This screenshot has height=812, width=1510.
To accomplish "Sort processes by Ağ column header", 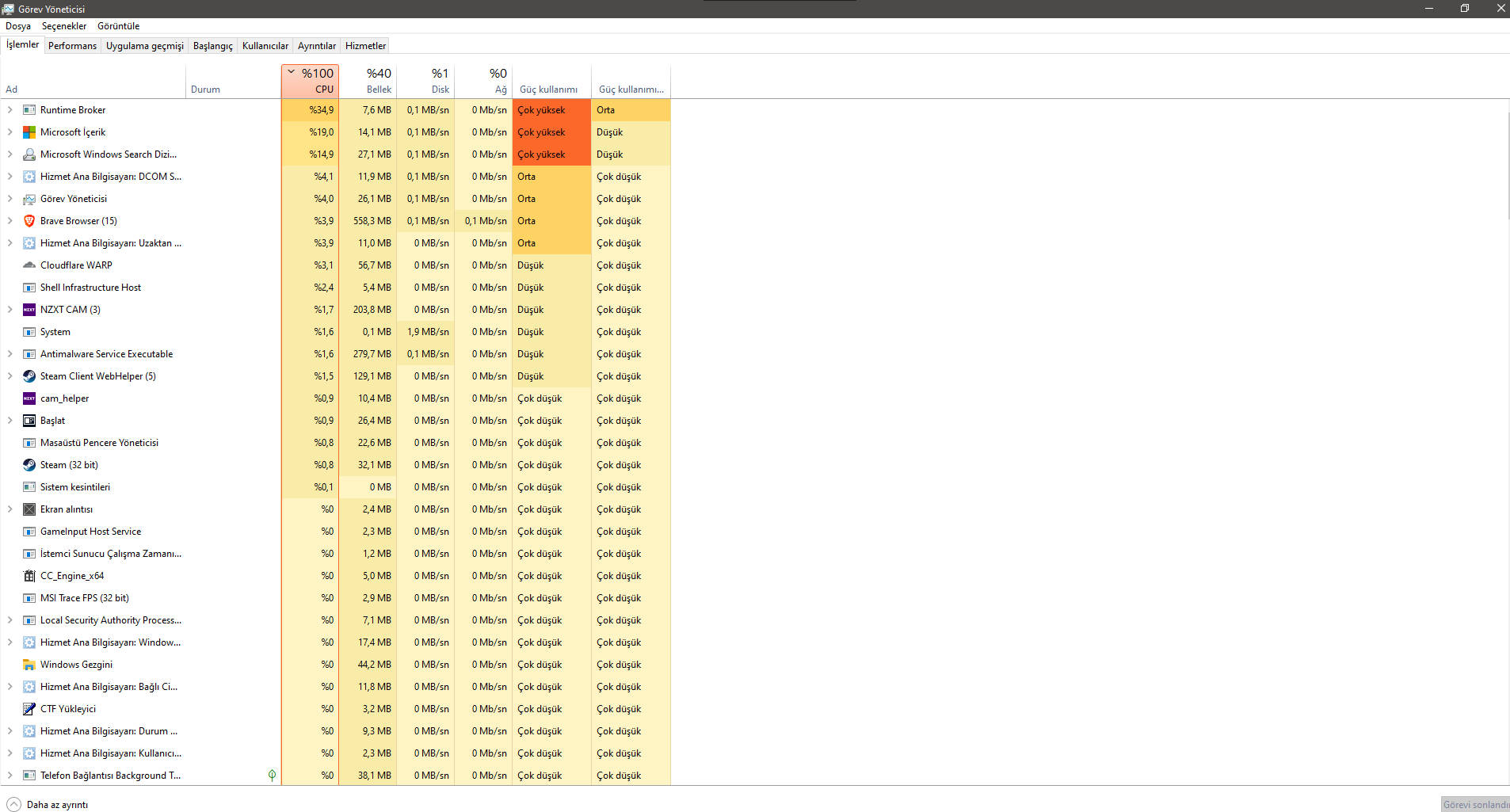I will point(483,82).
